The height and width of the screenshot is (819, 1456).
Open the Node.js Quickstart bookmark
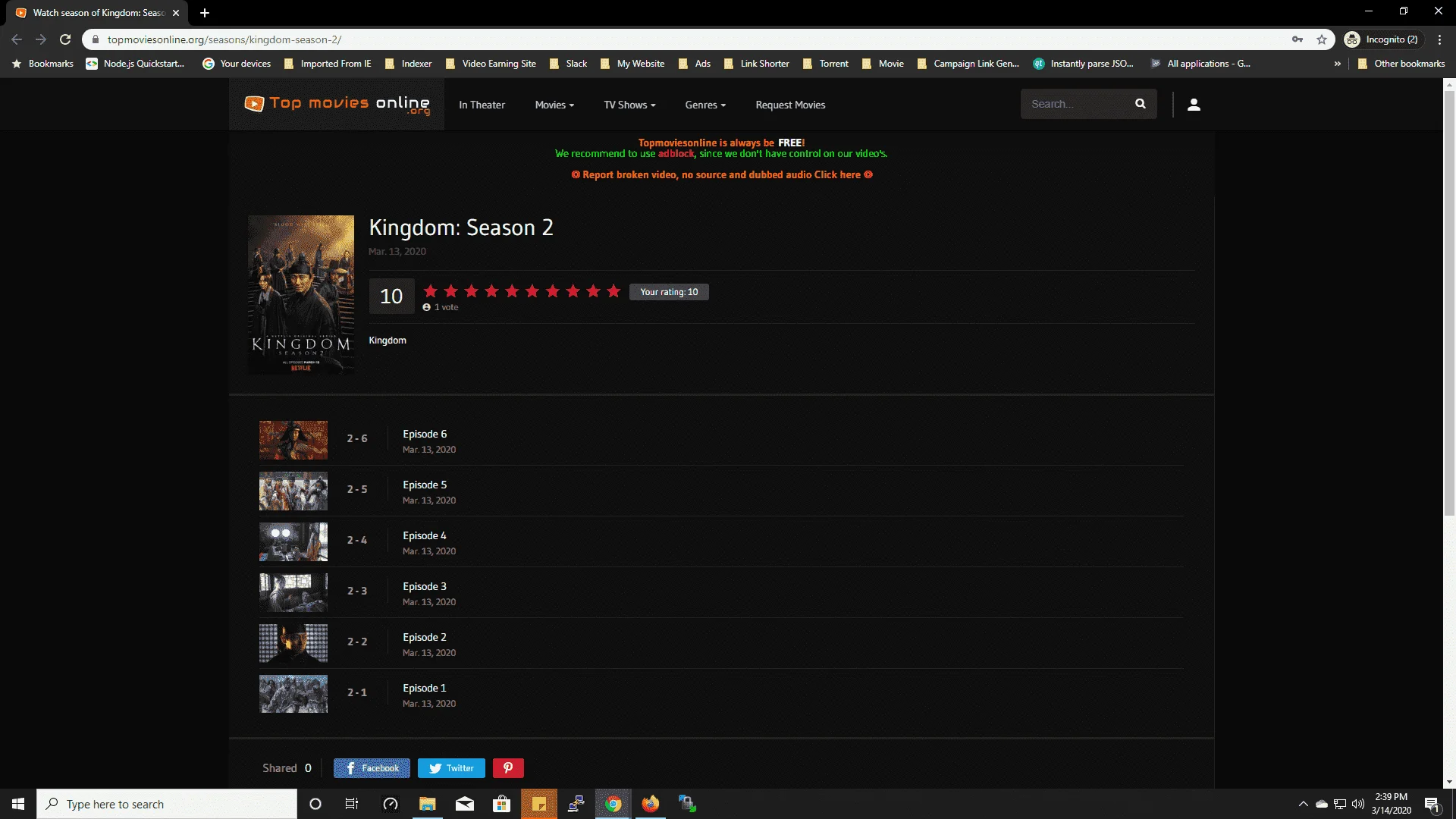tap(135, 64)
